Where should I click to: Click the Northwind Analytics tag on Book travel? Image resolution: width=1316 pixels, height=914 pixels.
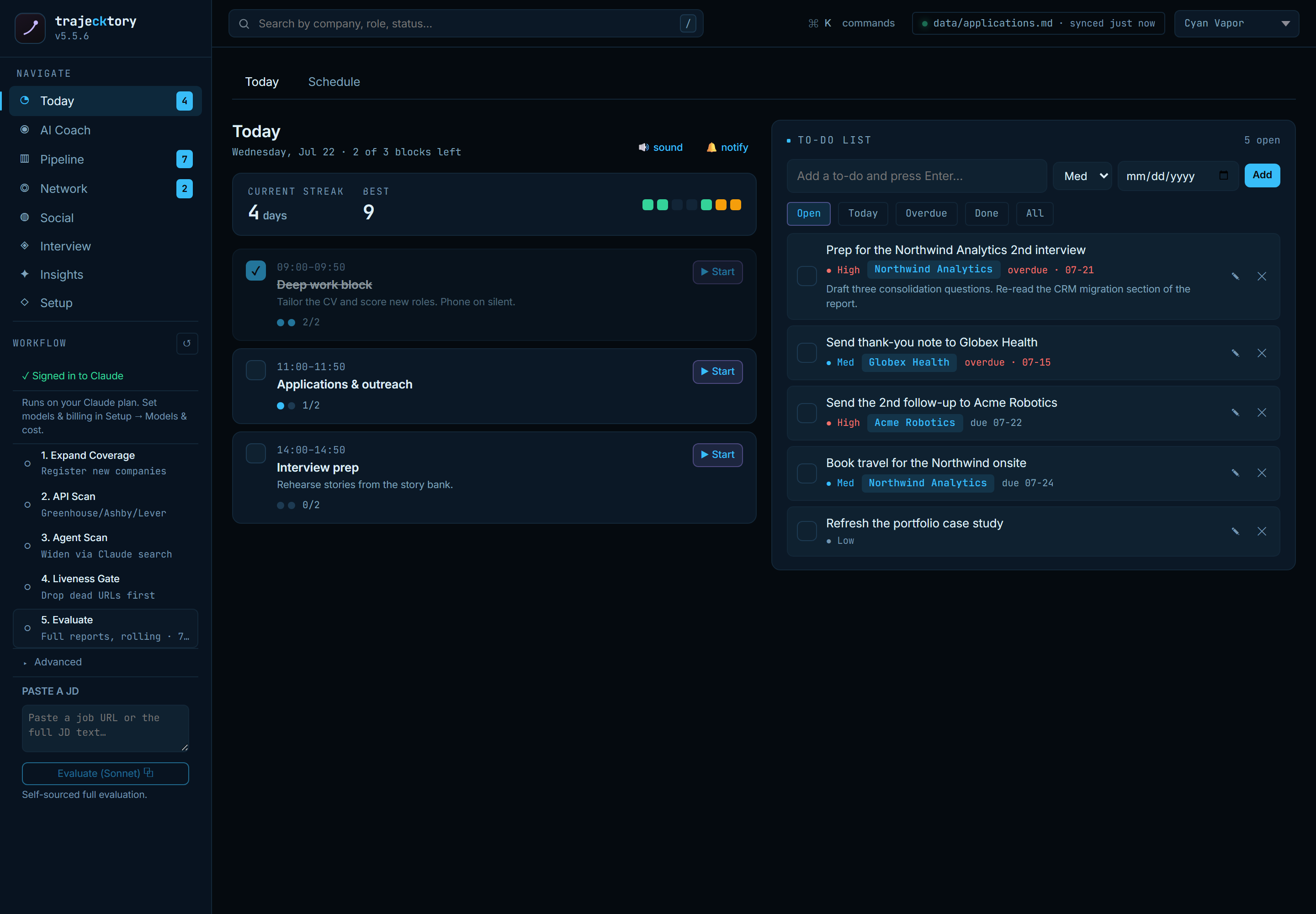[x=927, y=484]
